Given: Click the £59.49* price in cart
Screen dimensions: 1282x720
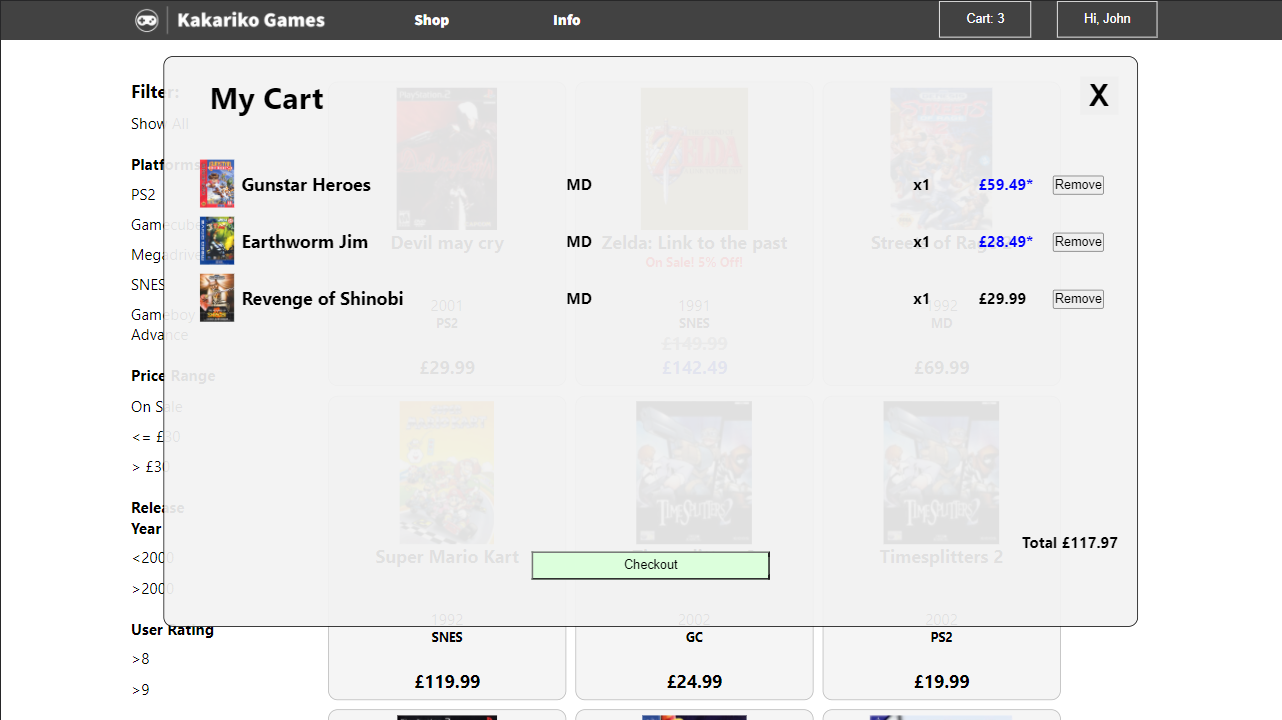Looking at the screenshot, I should (1006, 185).
